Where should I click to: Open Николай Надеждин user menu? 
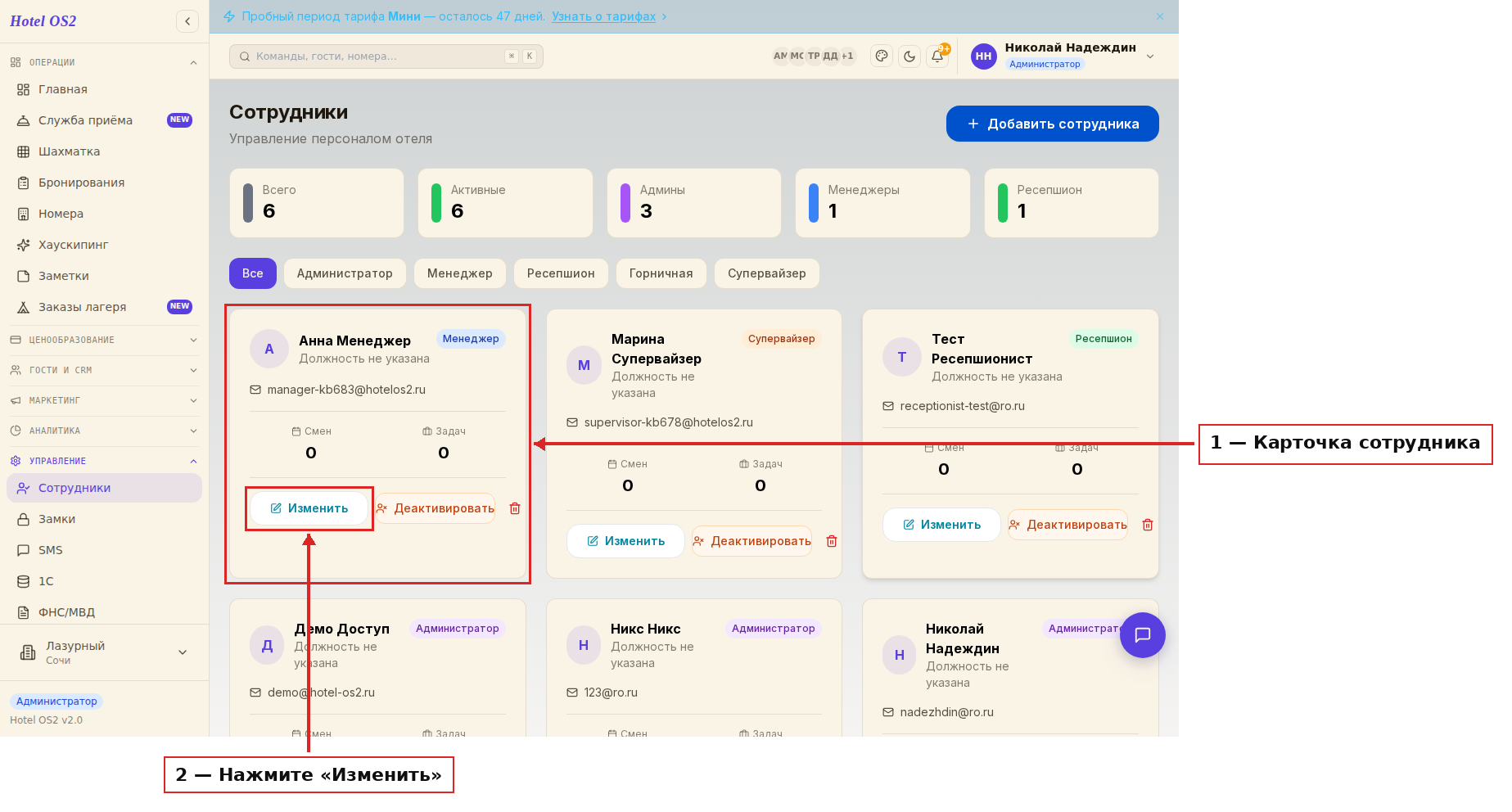click(x=1063, y=56)
